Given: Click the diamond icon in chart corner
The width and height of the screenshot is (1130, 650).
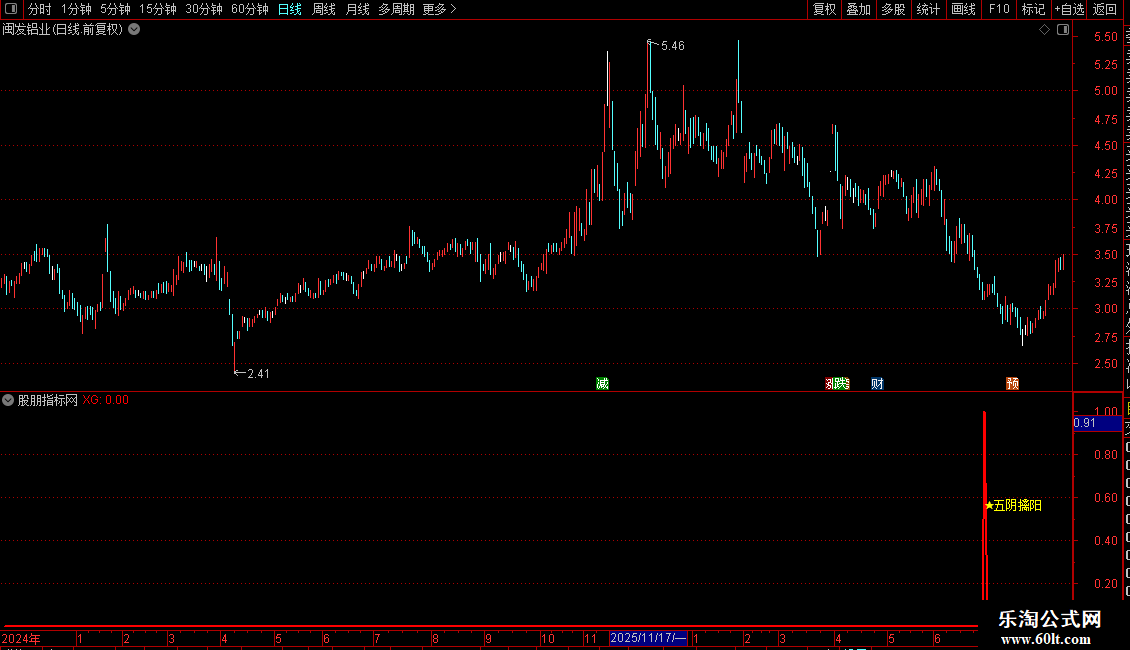Looking at the screenshot, I should tap(1044, 30).
